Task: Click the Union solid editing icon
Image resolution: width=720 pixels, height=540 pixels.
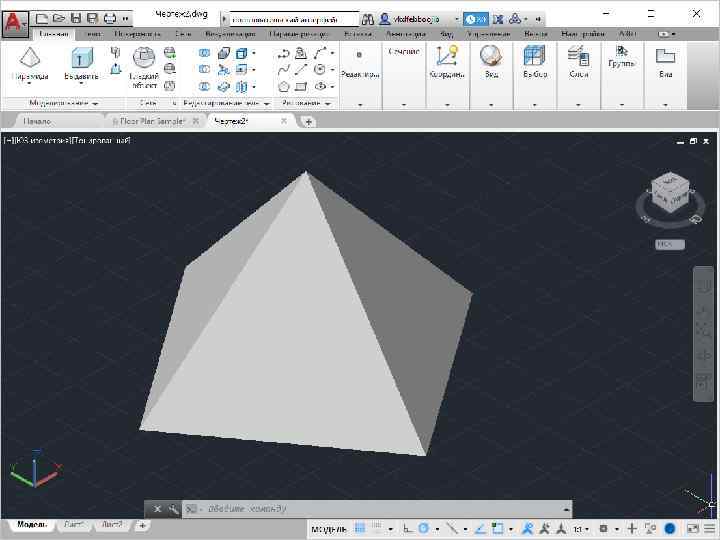Action: click(204, 53)
